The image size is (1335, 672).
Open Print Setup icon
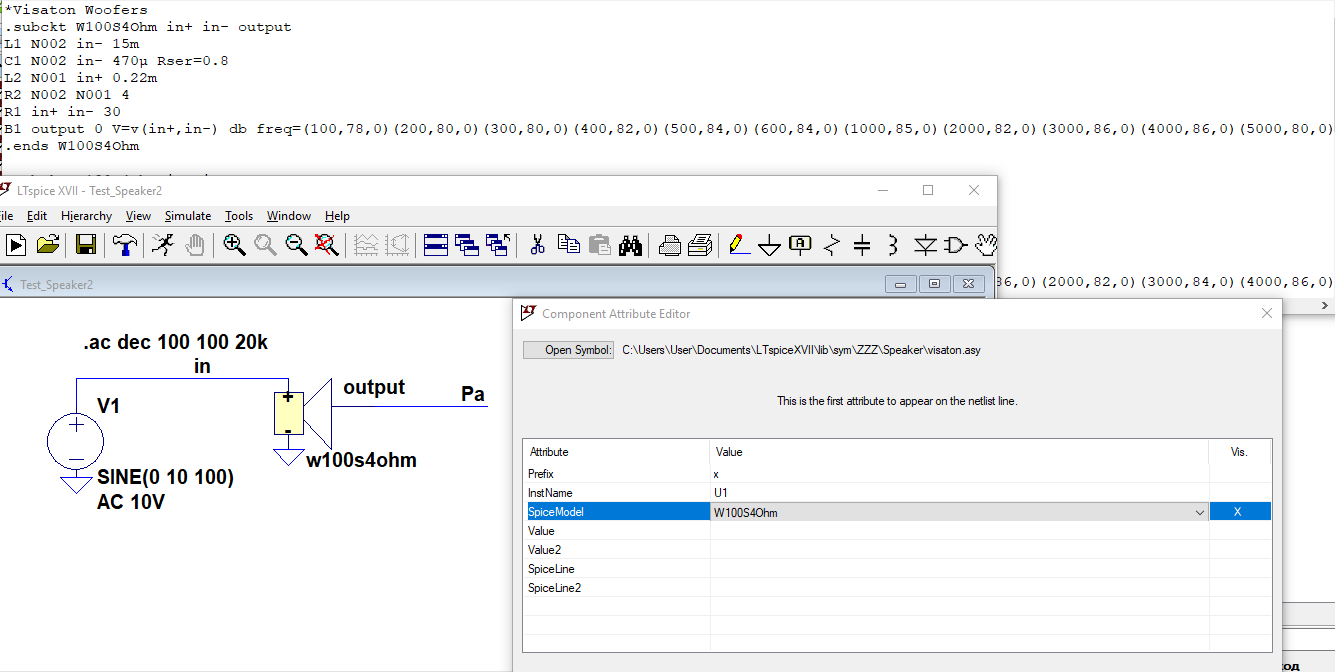tap(670, 244)
